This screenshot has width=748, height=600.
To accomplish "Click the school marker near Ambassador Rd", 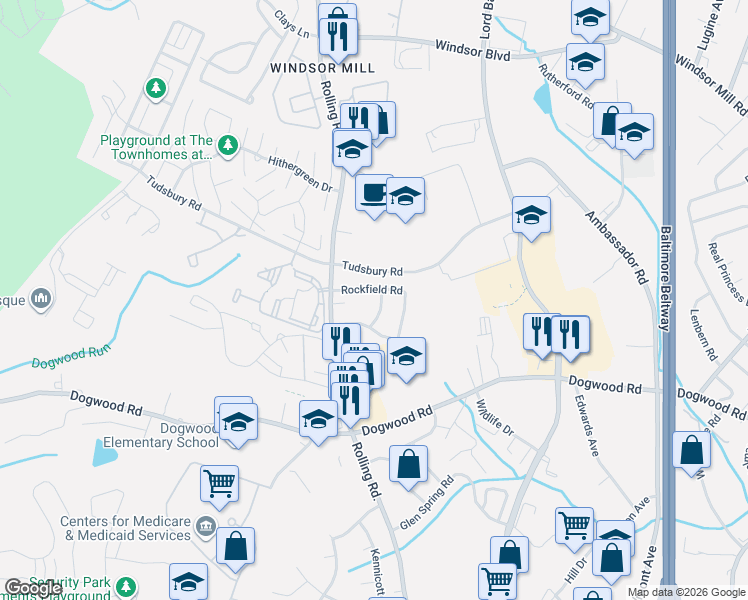I will pos(531,217).
